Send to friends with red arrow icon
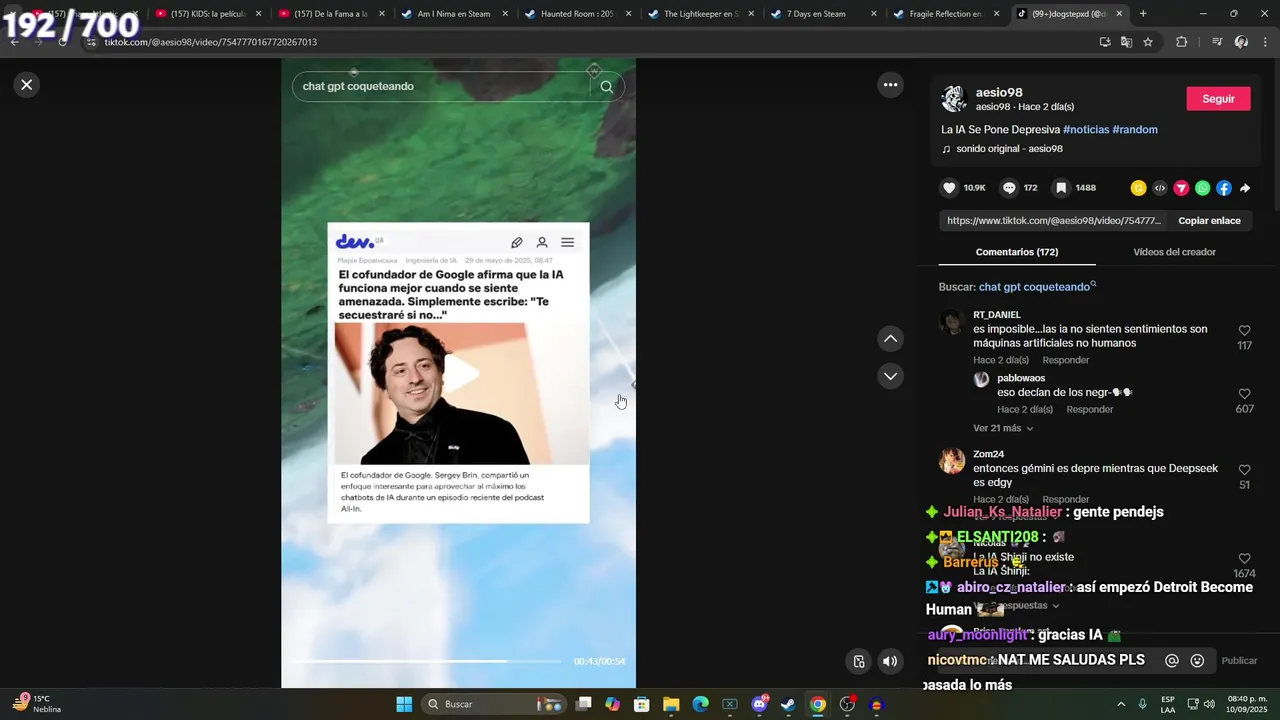Screen dimensions: 1280x720 pyautogui.click(x=1181, y=188)
